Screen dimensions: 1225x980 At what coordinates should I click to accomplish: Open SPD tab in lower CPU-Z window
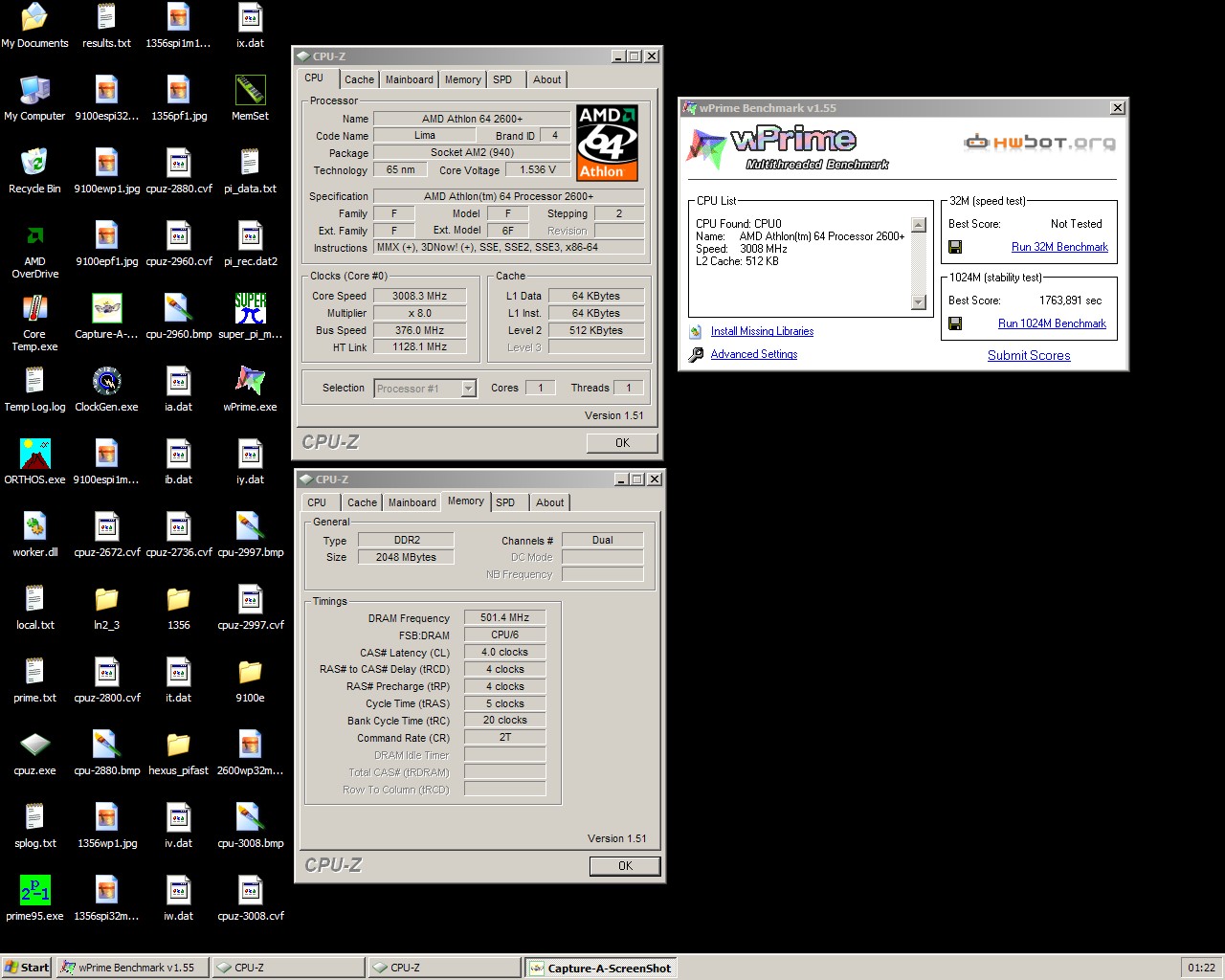coord(505,502)
